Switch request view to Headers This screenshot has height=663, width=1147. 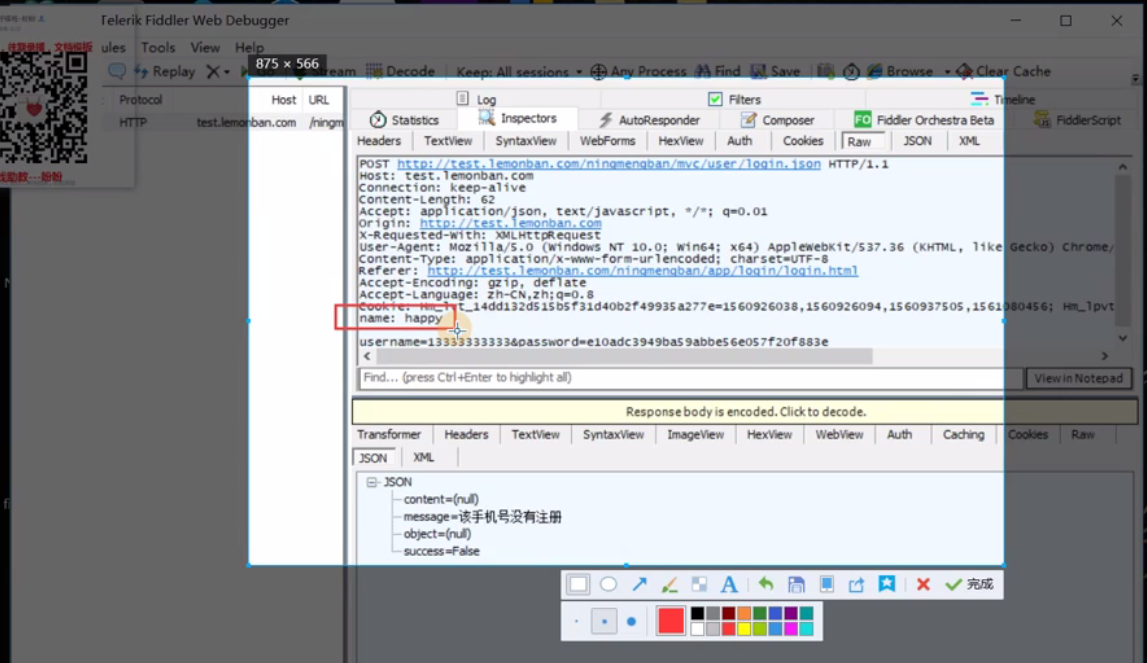379,141
